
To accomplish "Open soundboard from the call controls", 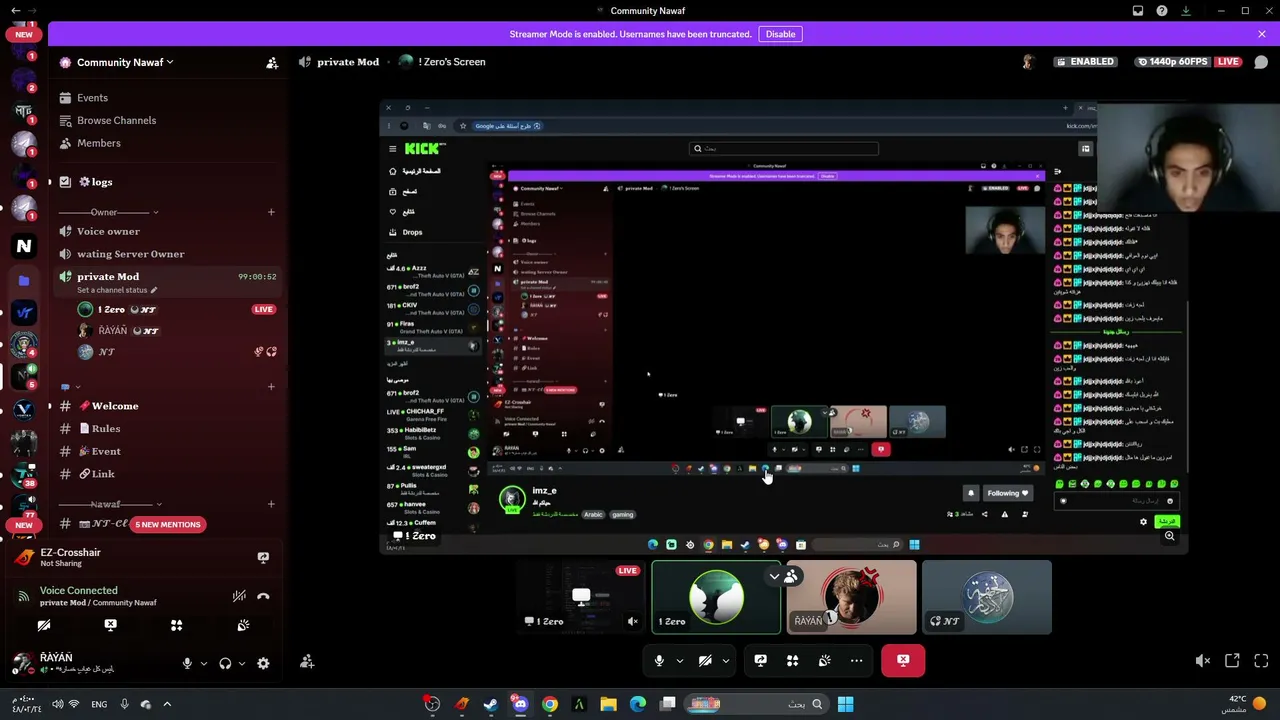I will [x=824, y=660].
